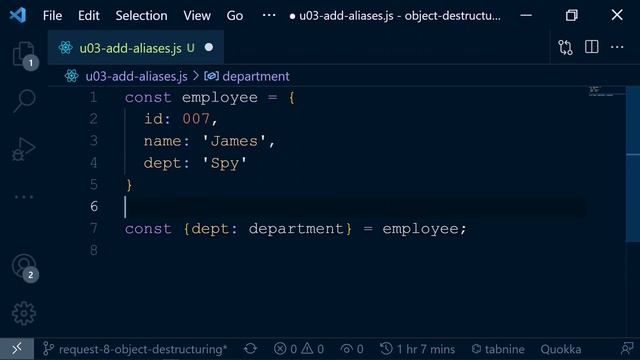
Task: Restore down the VS Code window
Action: pyautogui.click(x=571, y=16)
